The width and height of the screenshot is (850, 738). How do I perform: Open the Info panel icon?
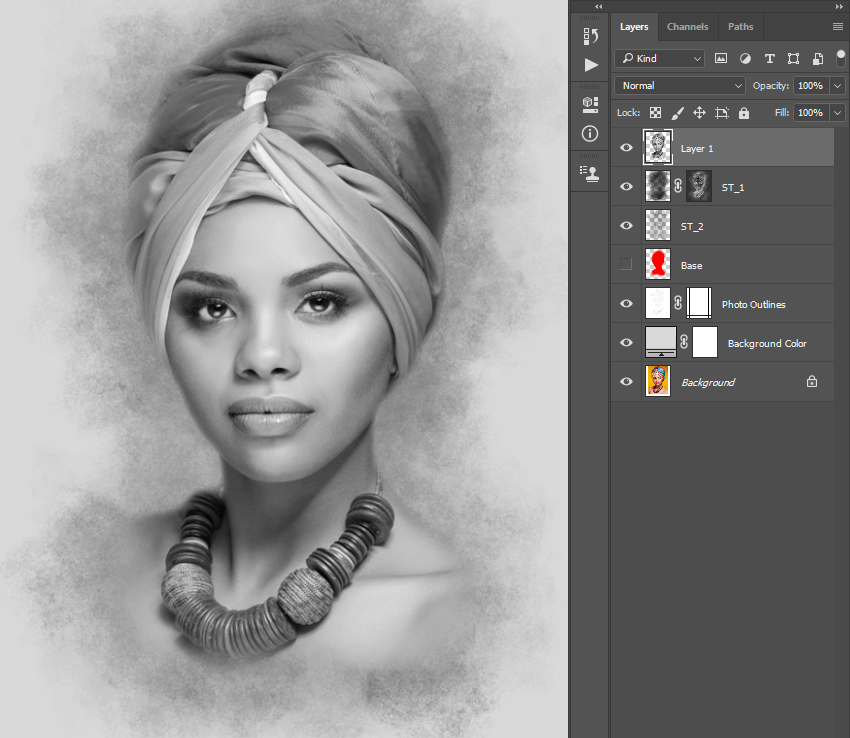pos(590,133)
